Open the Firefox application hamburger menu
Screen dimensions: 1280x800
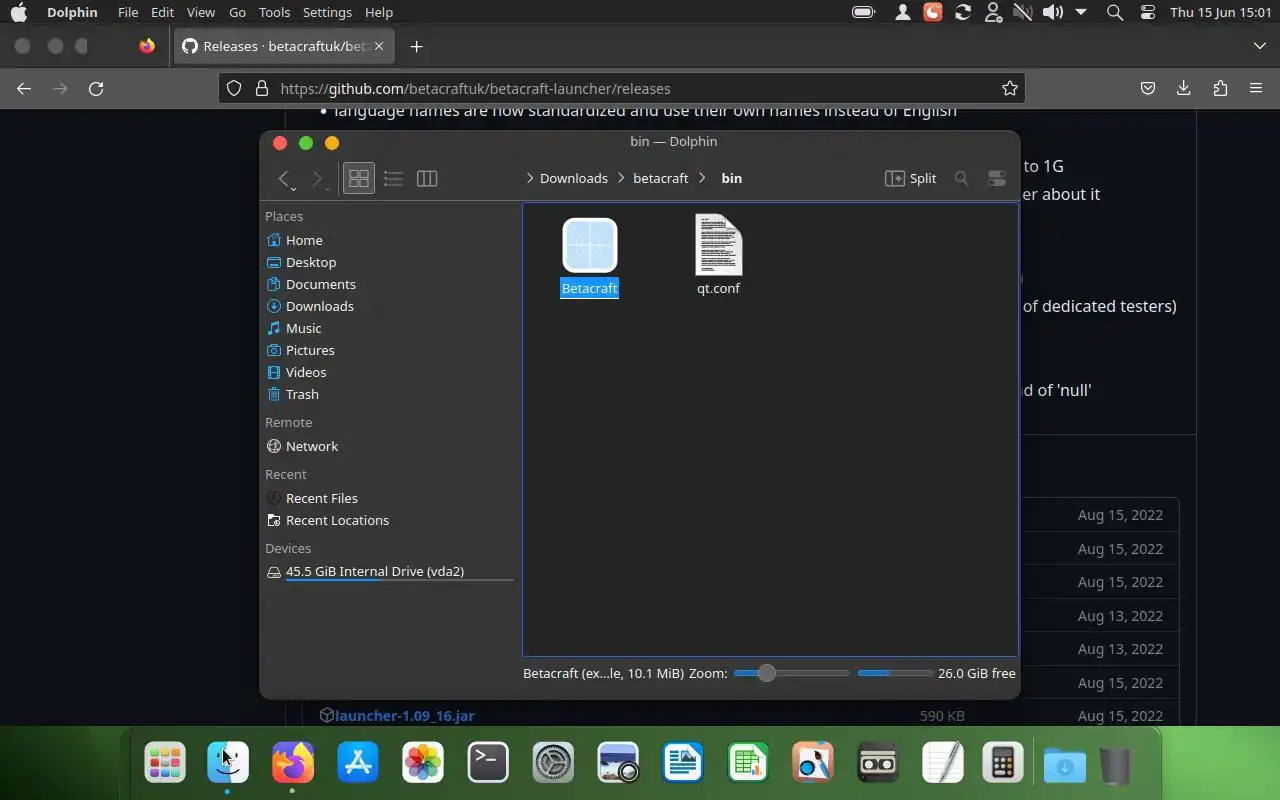tap(1256, 88)
